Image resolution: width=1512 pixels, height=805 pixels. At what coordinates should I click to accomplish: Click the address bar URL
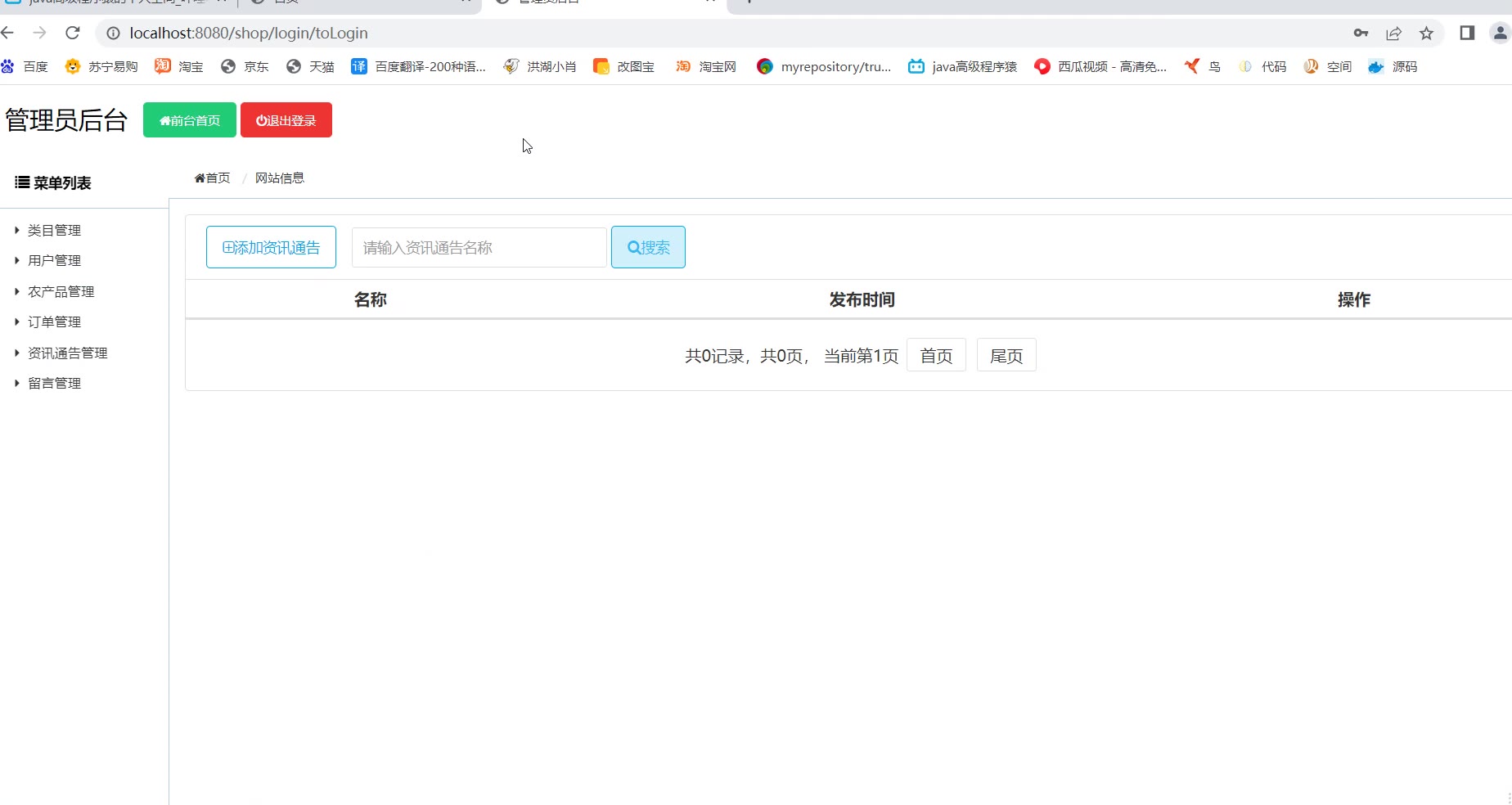(249, 34)
